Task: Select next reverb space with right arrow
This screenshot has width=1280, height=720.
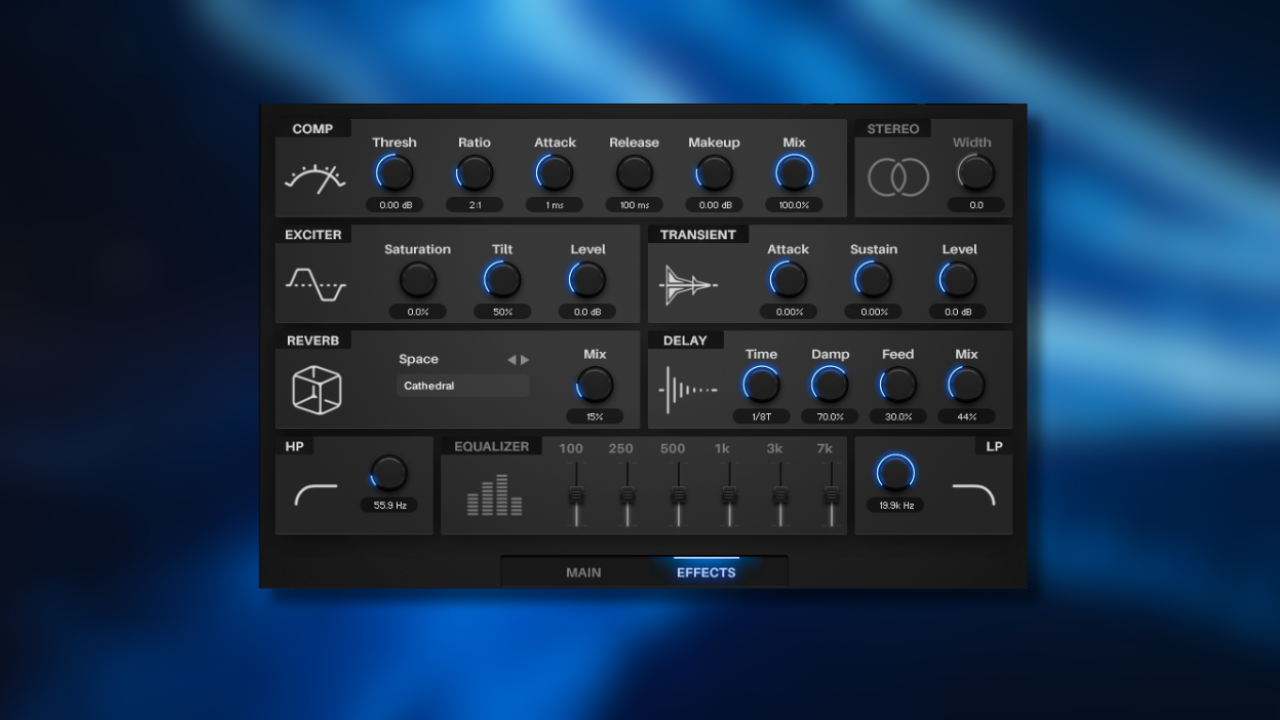Action: [526, 360]
